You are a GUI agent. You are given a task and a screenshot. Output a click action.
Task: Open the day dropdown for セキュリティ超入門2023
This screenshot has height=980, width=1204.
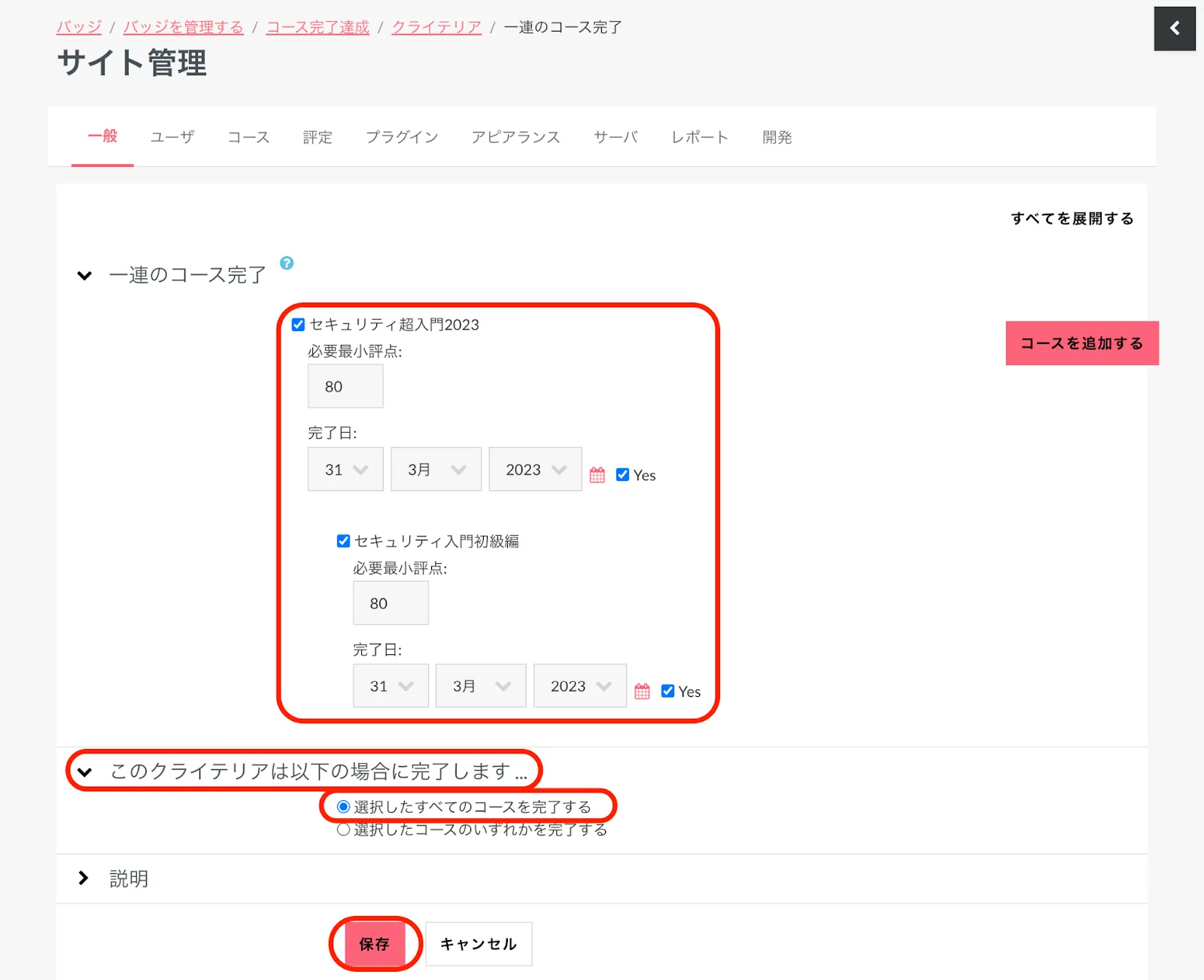click(x=345, y=470)
